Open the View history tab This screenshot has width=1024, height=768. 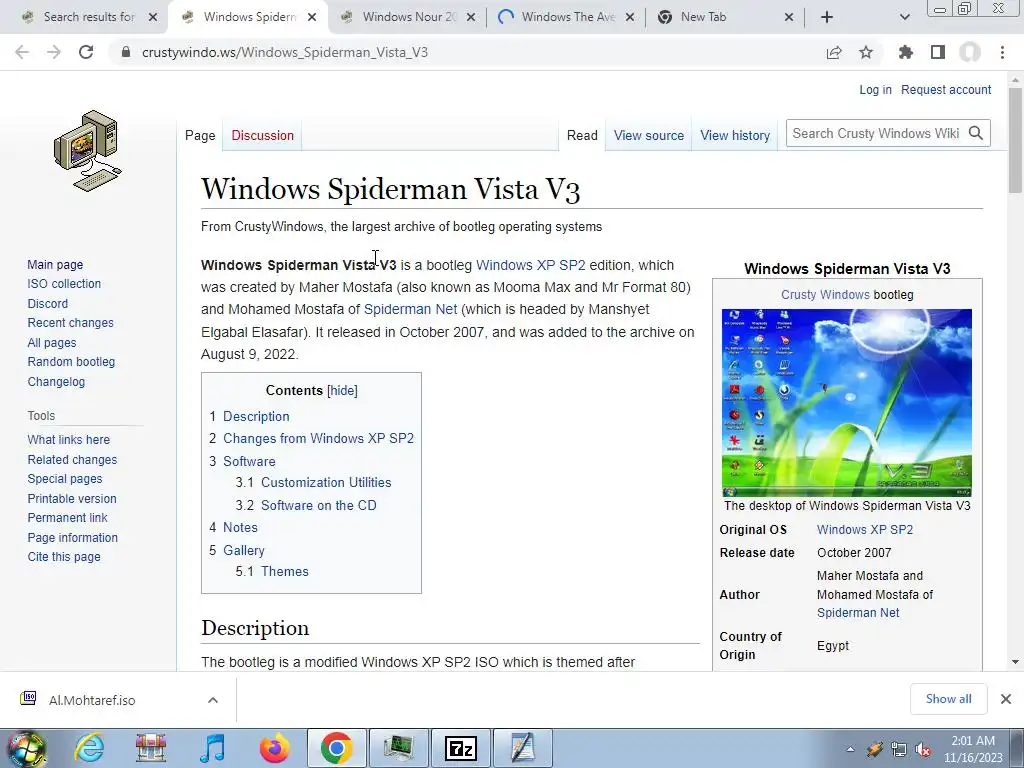pos(735,135)
